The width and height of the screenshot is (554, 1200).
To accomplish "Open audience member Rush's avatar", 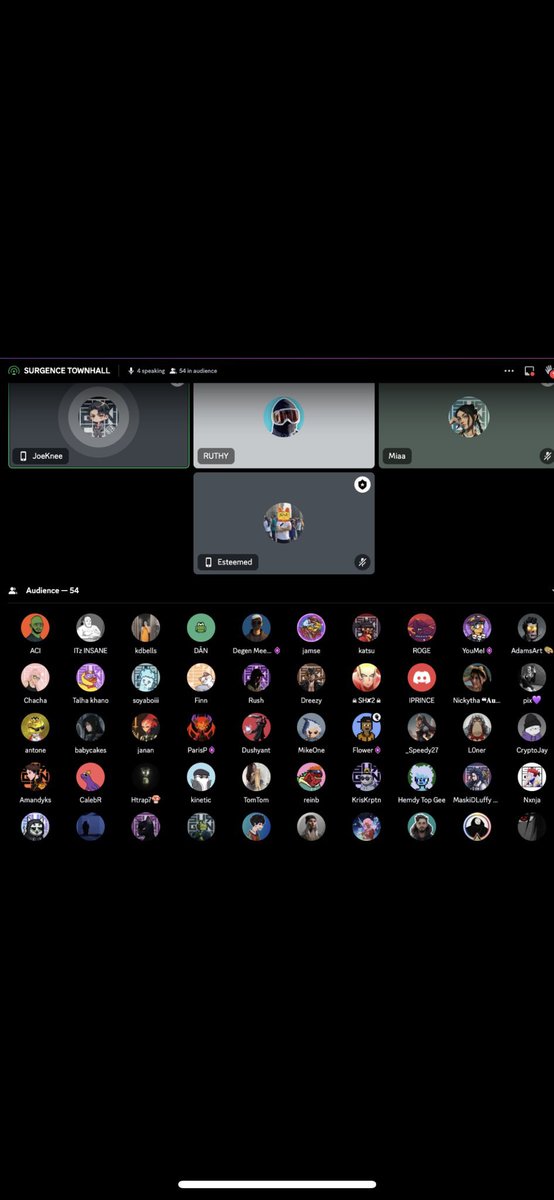I will pyautogui.click(x=256, y=678).
